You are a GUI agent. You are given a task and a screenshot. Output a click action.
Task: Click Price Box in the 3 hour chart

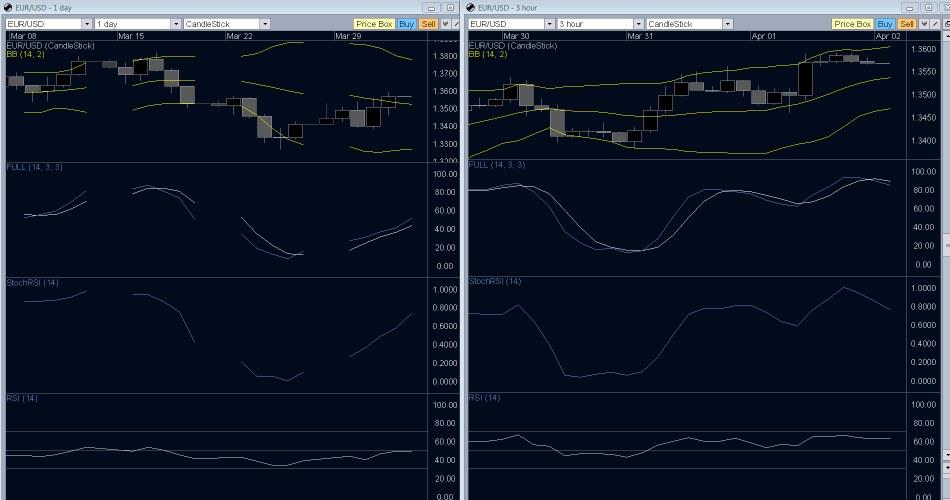point(852,24)
